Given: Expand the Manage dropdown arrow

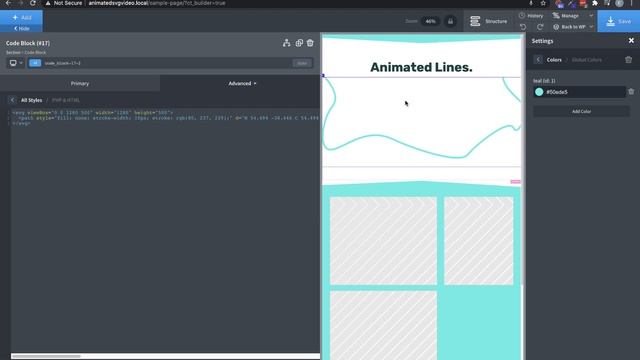Looking at the screenshot, I should [x=591, y=16].
